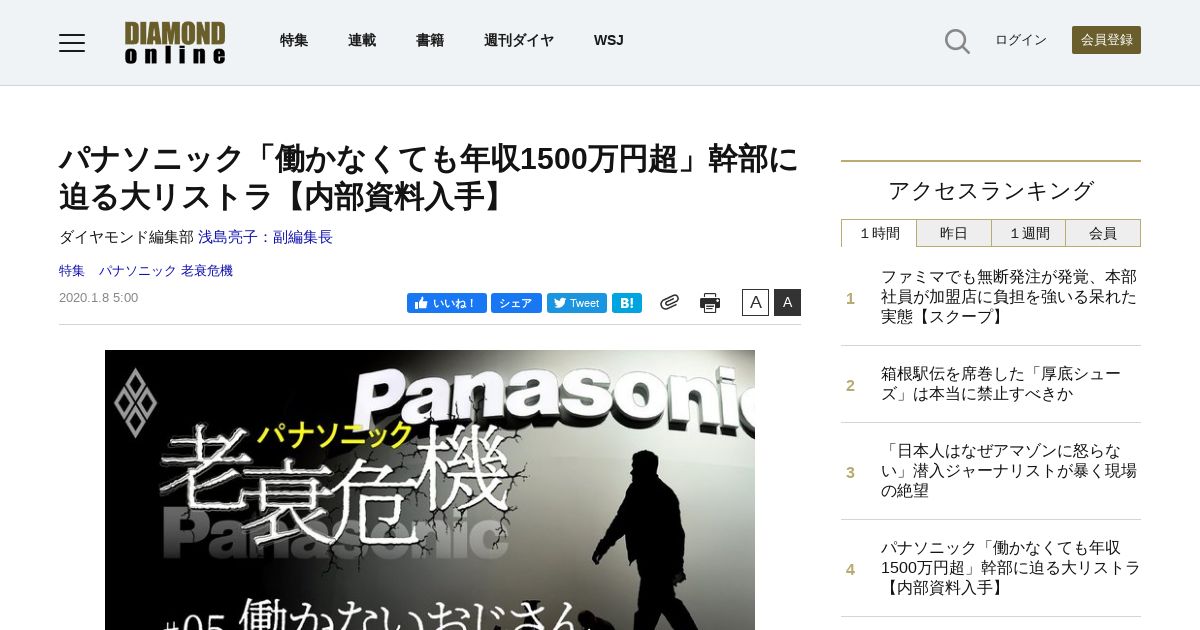Open the 特集 menu item
The width and height of the screenshot is (1200, 630).
point(294,40)
